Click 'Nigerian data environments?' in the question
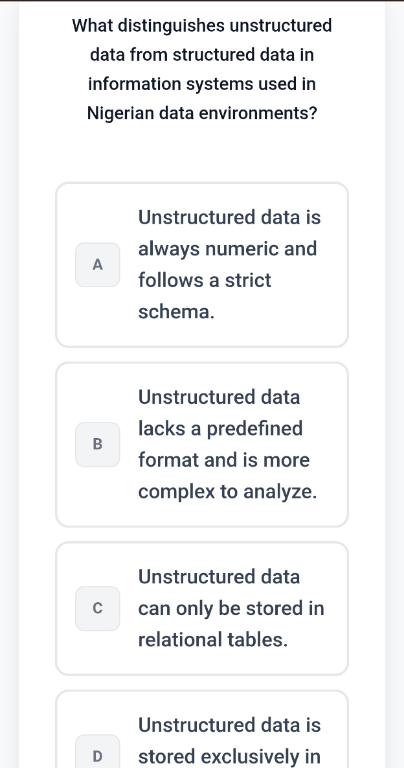This screenshot has width=404, height=768. (202, 114)
